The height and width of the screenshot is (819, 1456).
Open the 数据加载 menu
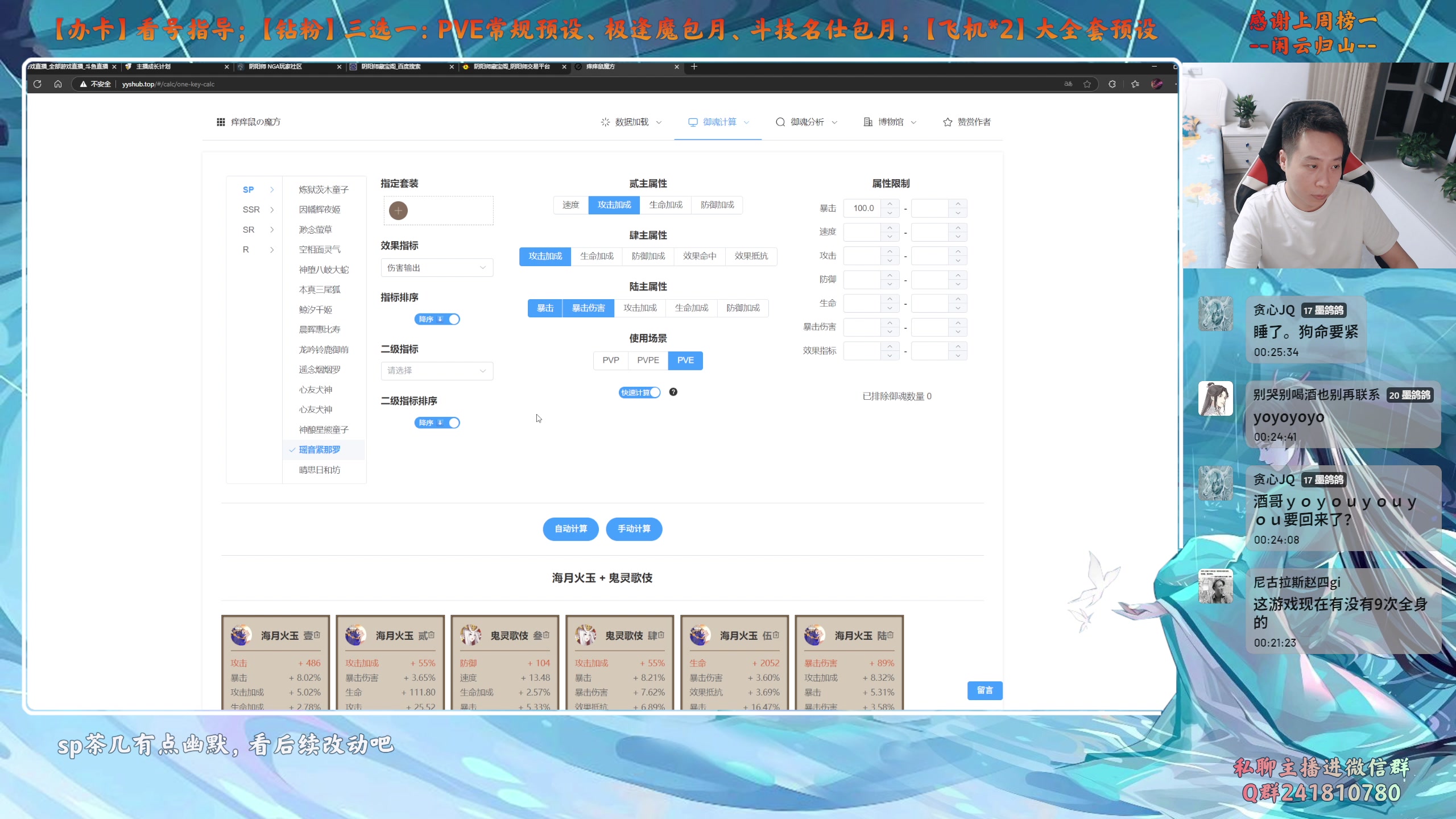click(631, 122)
